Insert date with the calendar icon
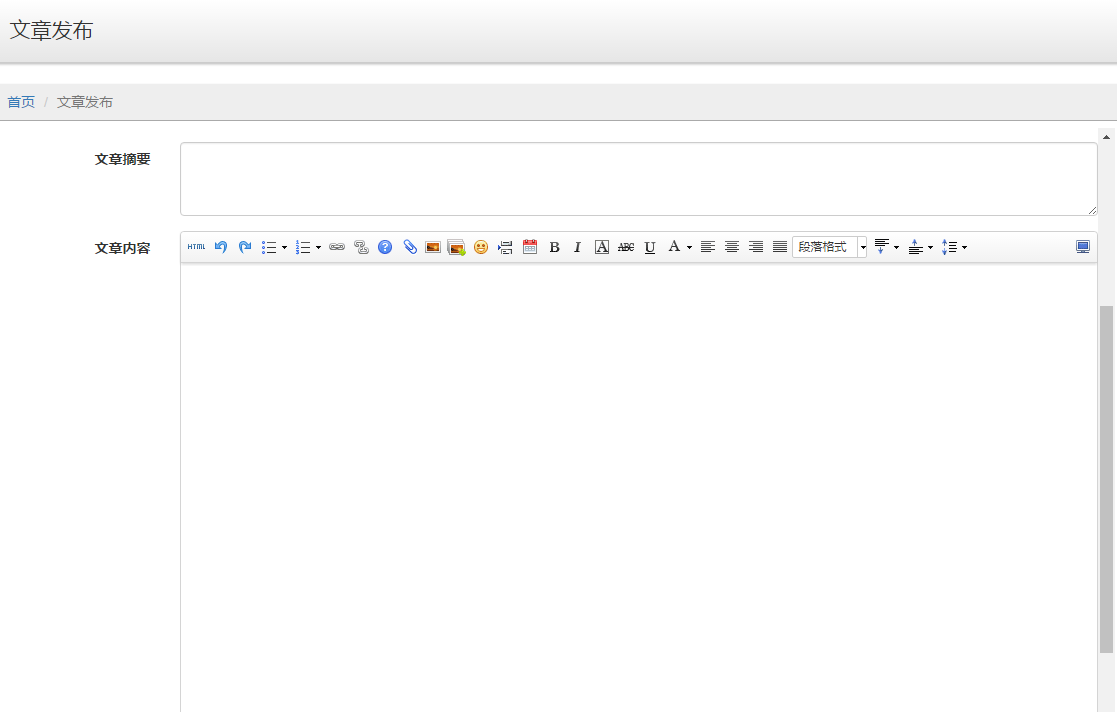Screen dimensions: 1117x712 (529, 247)
